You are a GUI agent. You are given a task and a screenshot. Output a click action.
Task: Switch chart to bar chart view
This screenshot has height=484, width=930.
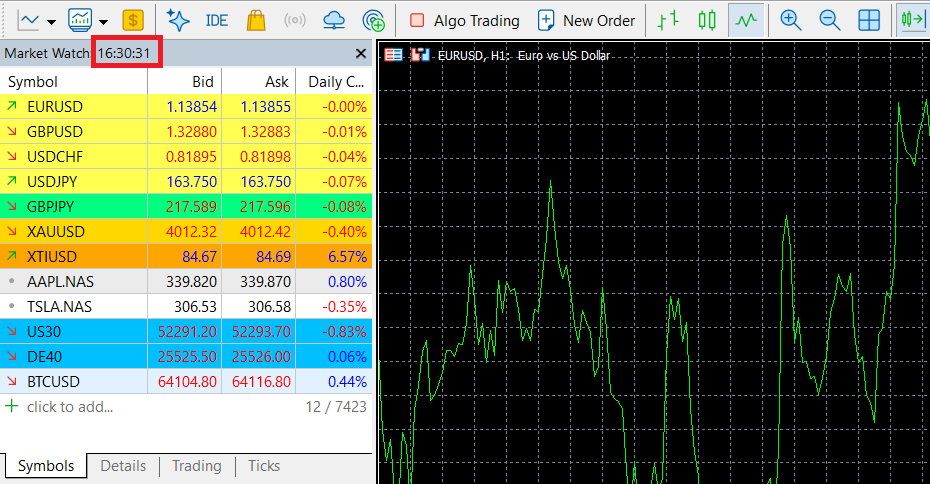668,21
